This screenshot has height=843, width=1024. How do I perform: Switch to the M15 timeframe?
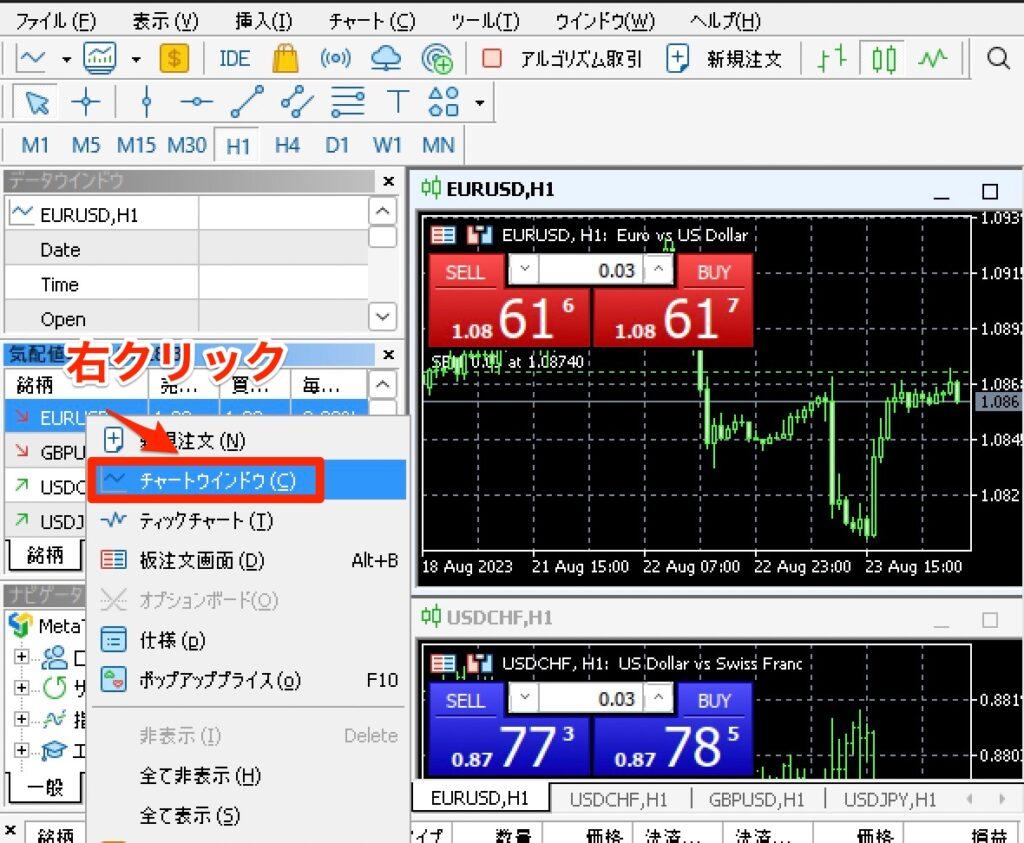[136, 145]
